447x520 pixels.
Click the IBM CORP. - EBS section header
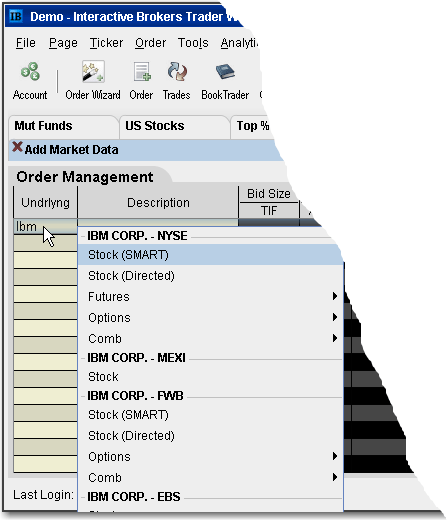click(x=133, y=497)
